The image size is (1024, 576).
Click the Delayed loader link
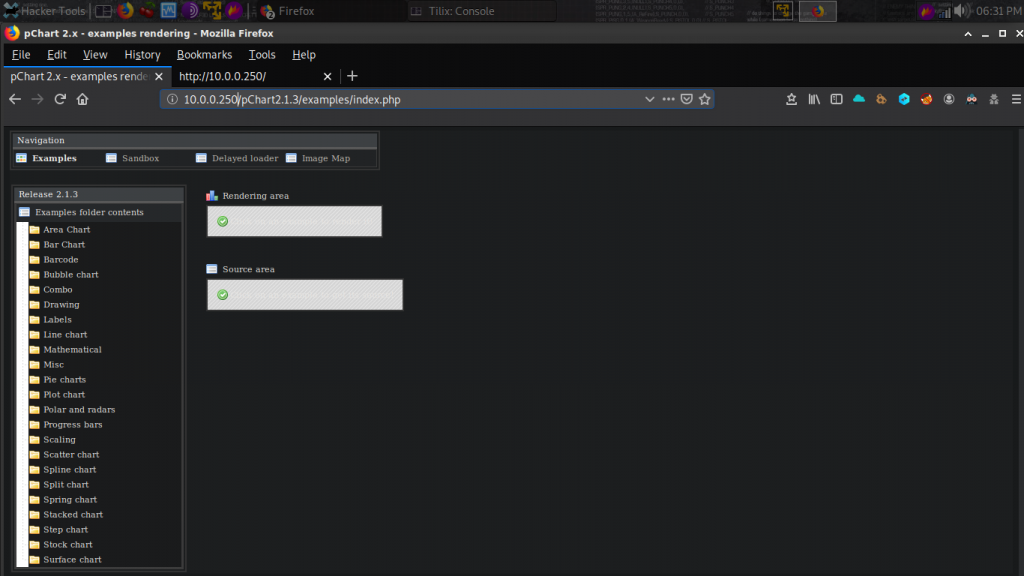click(x=243, y=158)
